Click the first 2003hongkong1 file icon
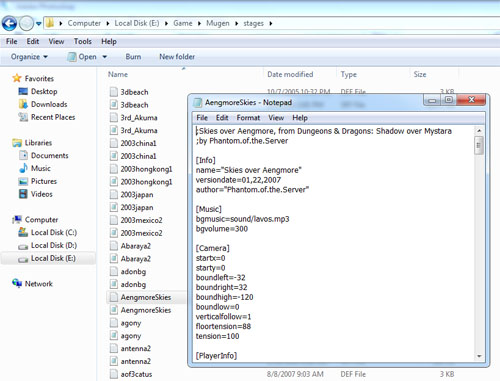Screen dimensions: 500x381 click(x=114, y=169)
